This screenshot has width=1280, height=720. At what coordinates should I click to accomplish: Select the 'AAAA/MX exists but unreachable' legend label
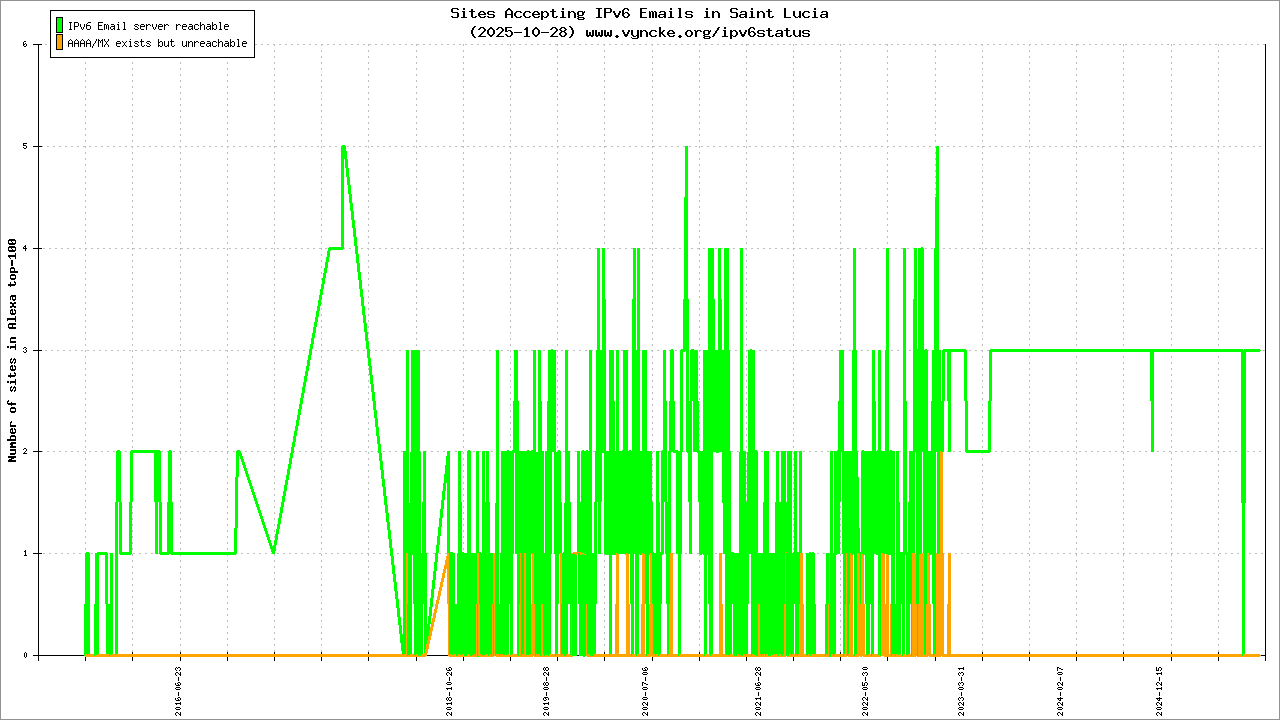157,44
